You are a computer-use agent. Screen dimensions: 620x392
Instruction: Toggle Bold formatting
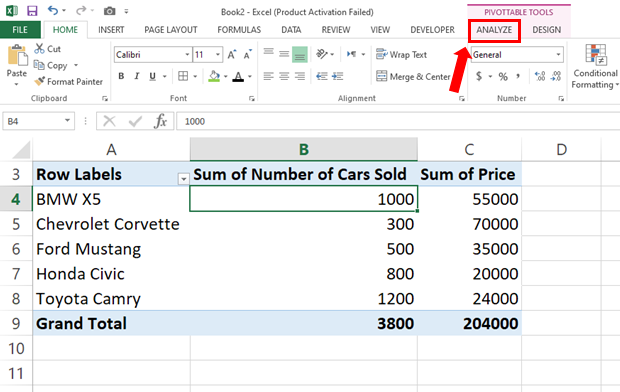point(121,76)
